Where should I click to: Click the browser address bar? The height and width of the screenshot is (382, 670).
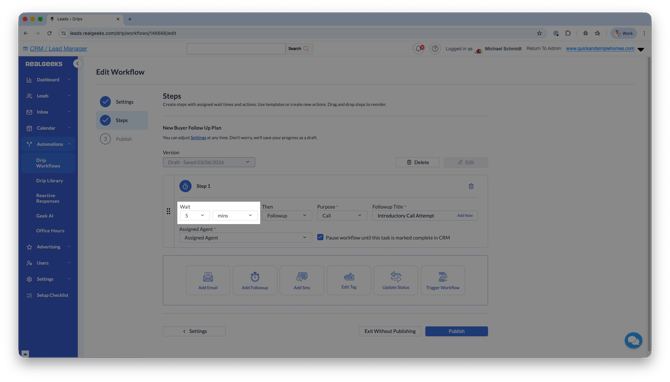tap(299, 33)
